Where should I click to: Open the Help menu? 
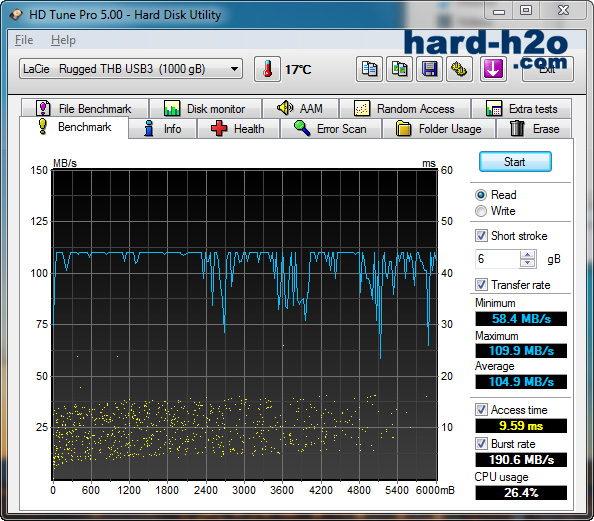63,40
